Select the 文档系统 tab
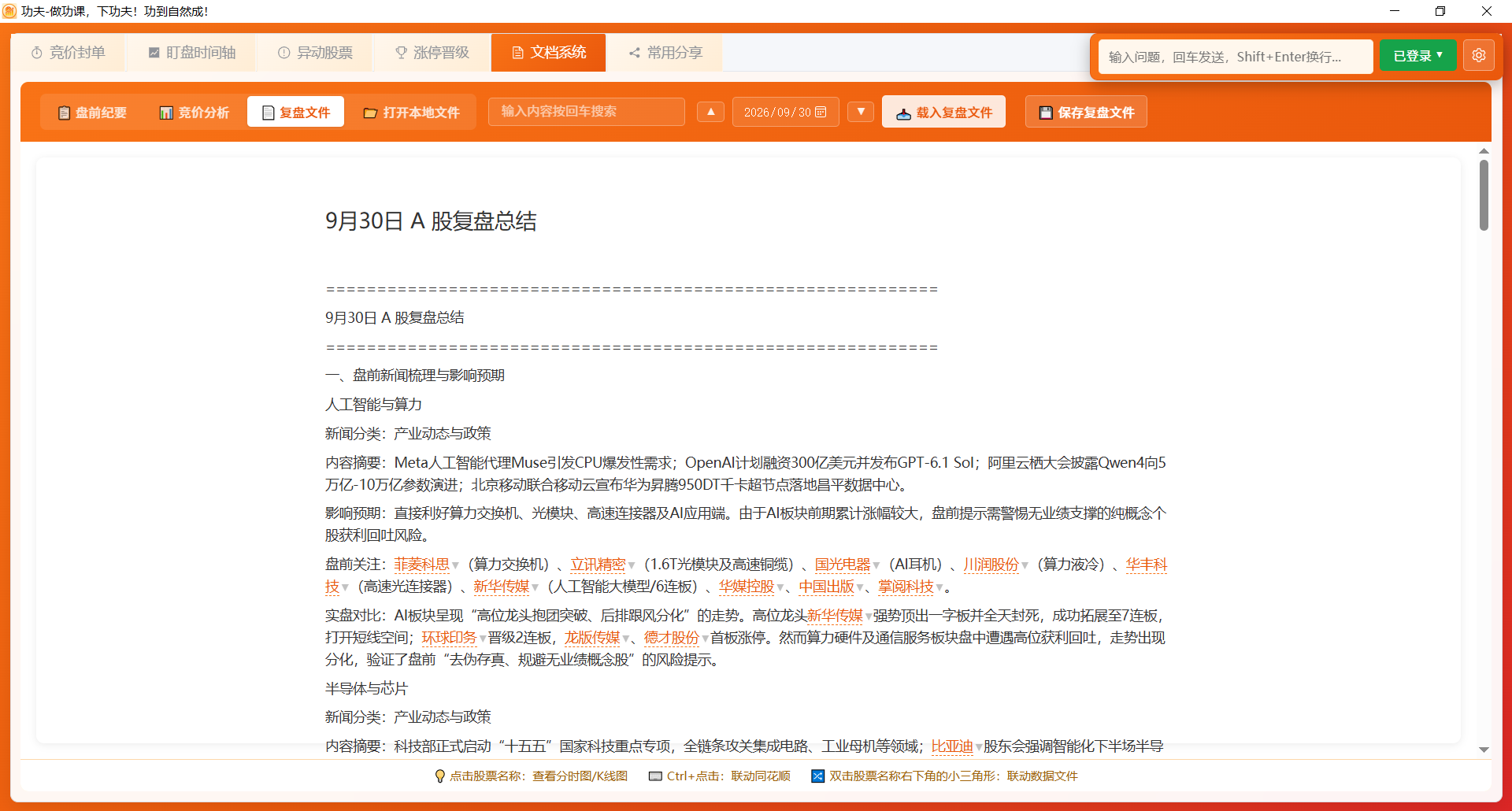This screenshot has width=1512, height=811. 549,53
